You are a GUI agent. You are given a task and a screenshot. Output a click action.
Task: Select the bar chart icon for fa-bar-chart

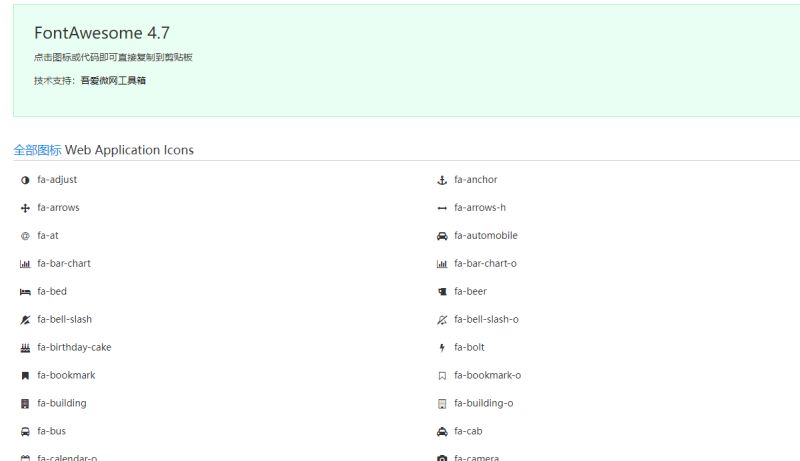pos(25,264)
